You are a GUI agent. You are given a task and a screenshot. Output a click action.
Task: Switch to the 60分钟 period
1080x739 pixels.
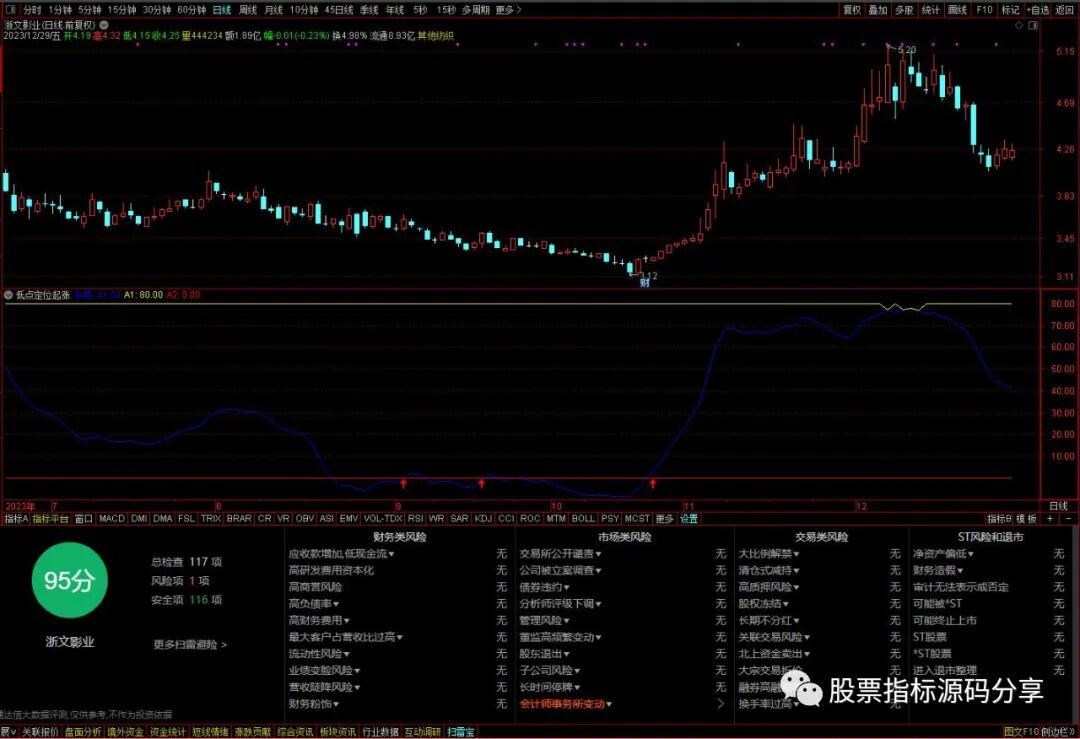point(191,10)
